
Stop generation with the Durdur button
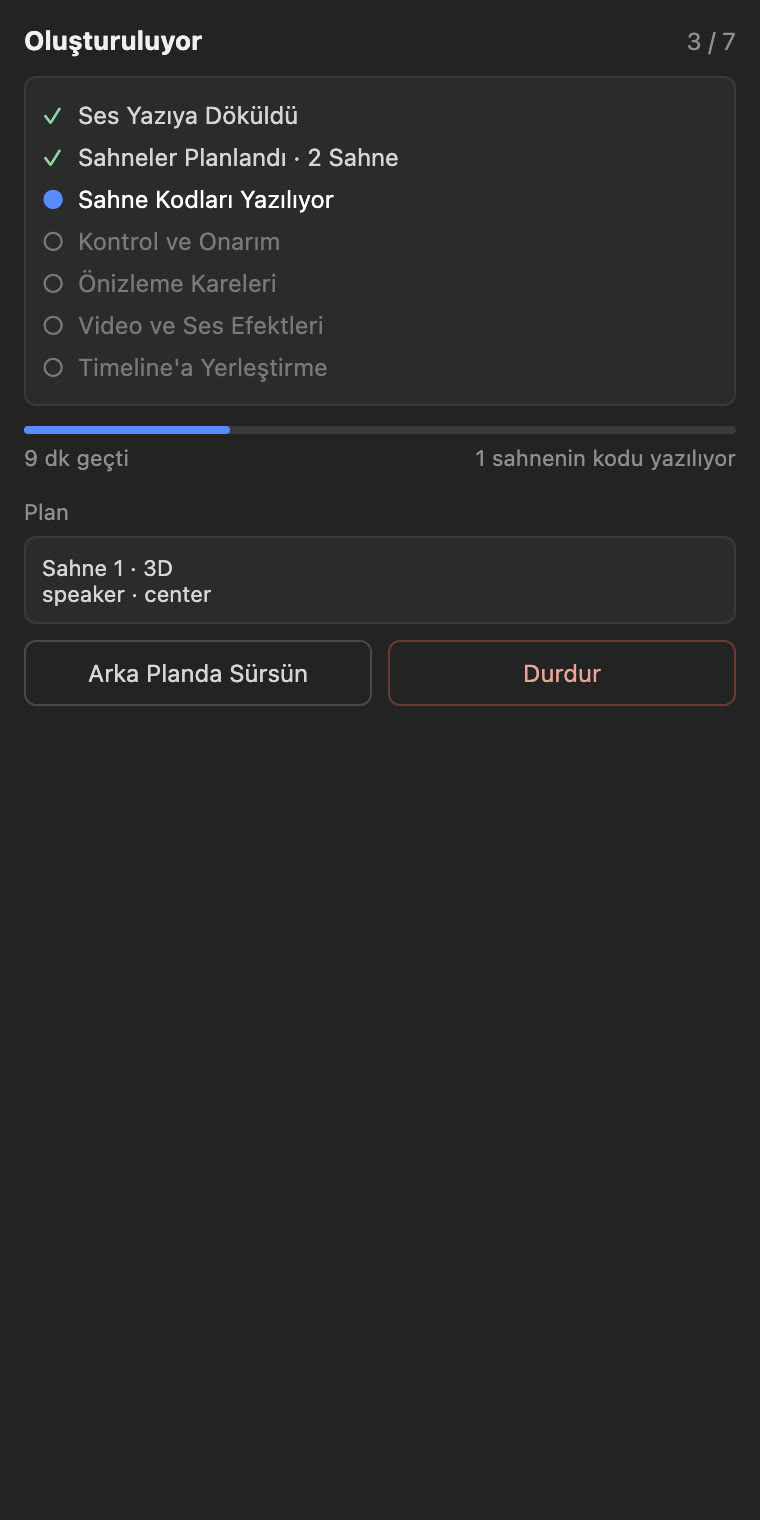click(562, 673)
